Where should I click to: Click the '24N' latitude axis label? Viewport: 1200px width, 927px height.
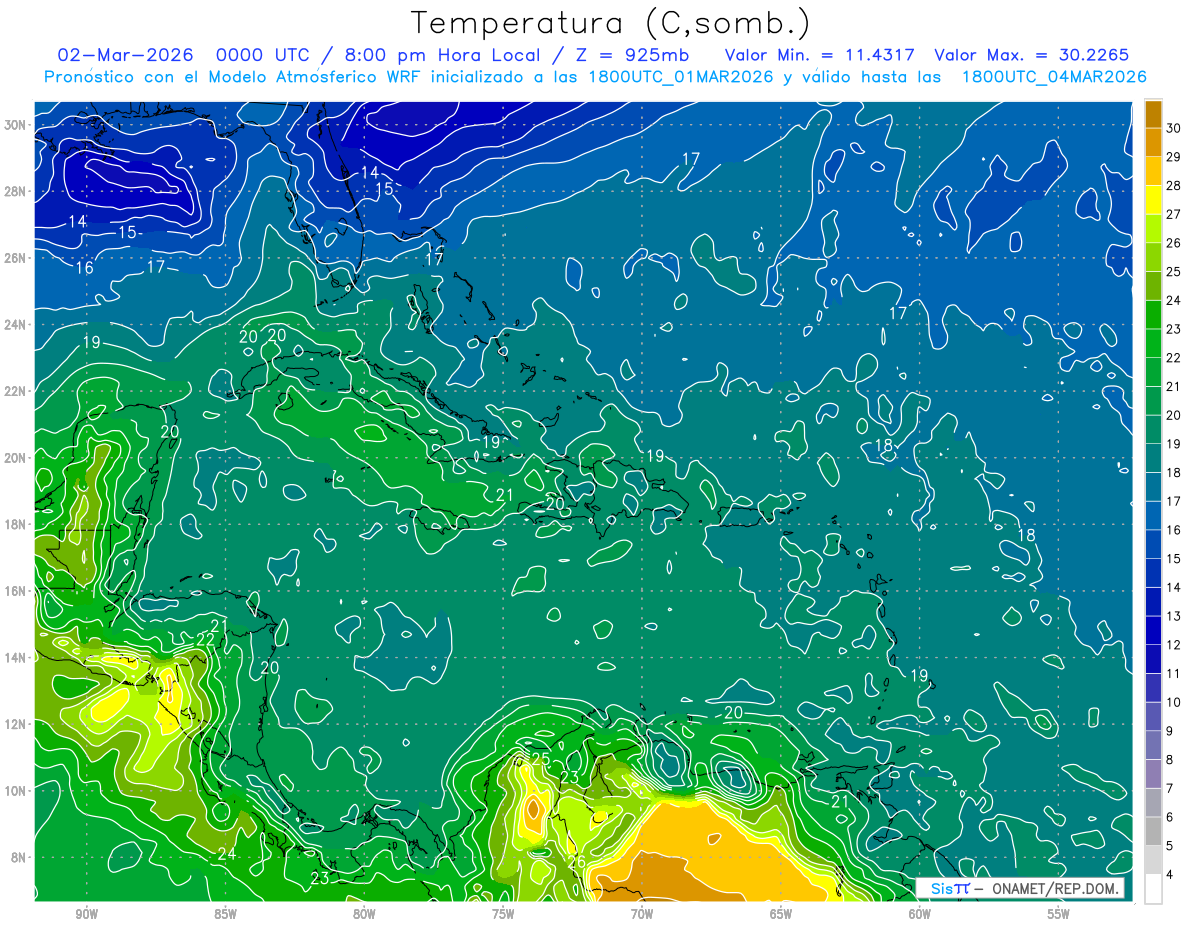point(16,325)
